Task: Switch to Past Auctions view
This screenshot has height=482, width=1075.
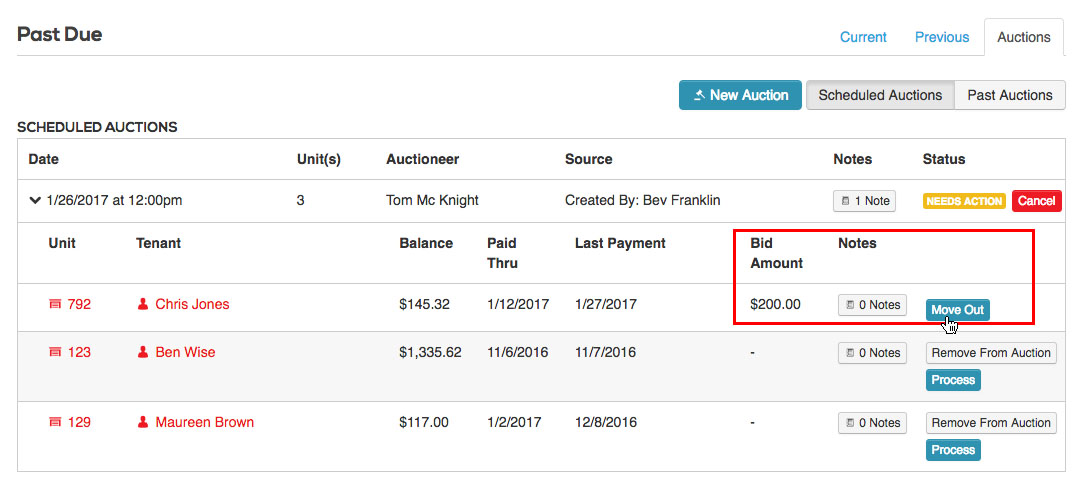Action: [1009, 95]
